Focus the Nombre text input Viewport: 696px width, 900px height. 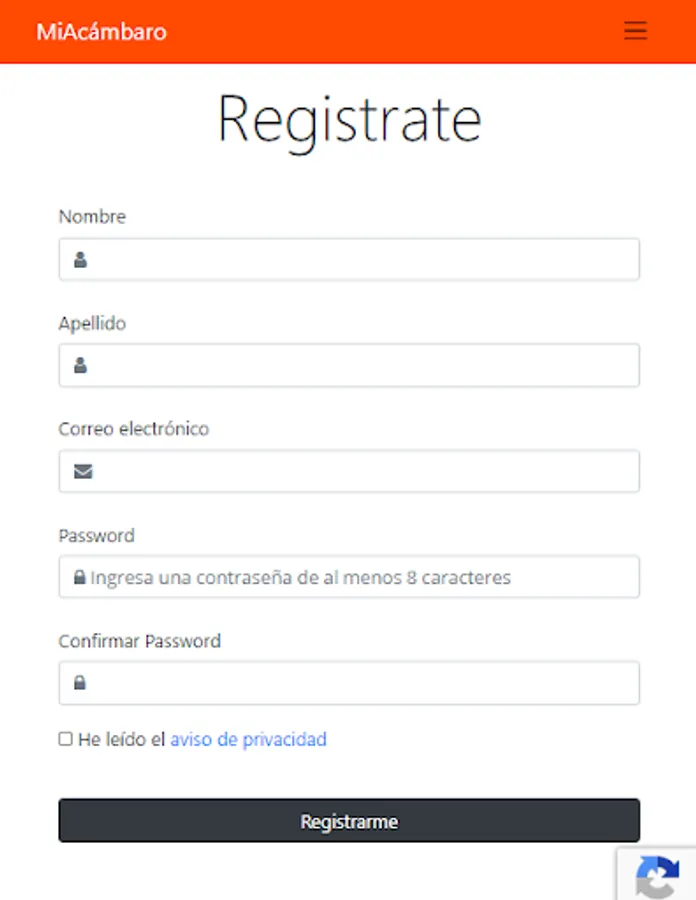click(360, 260)
